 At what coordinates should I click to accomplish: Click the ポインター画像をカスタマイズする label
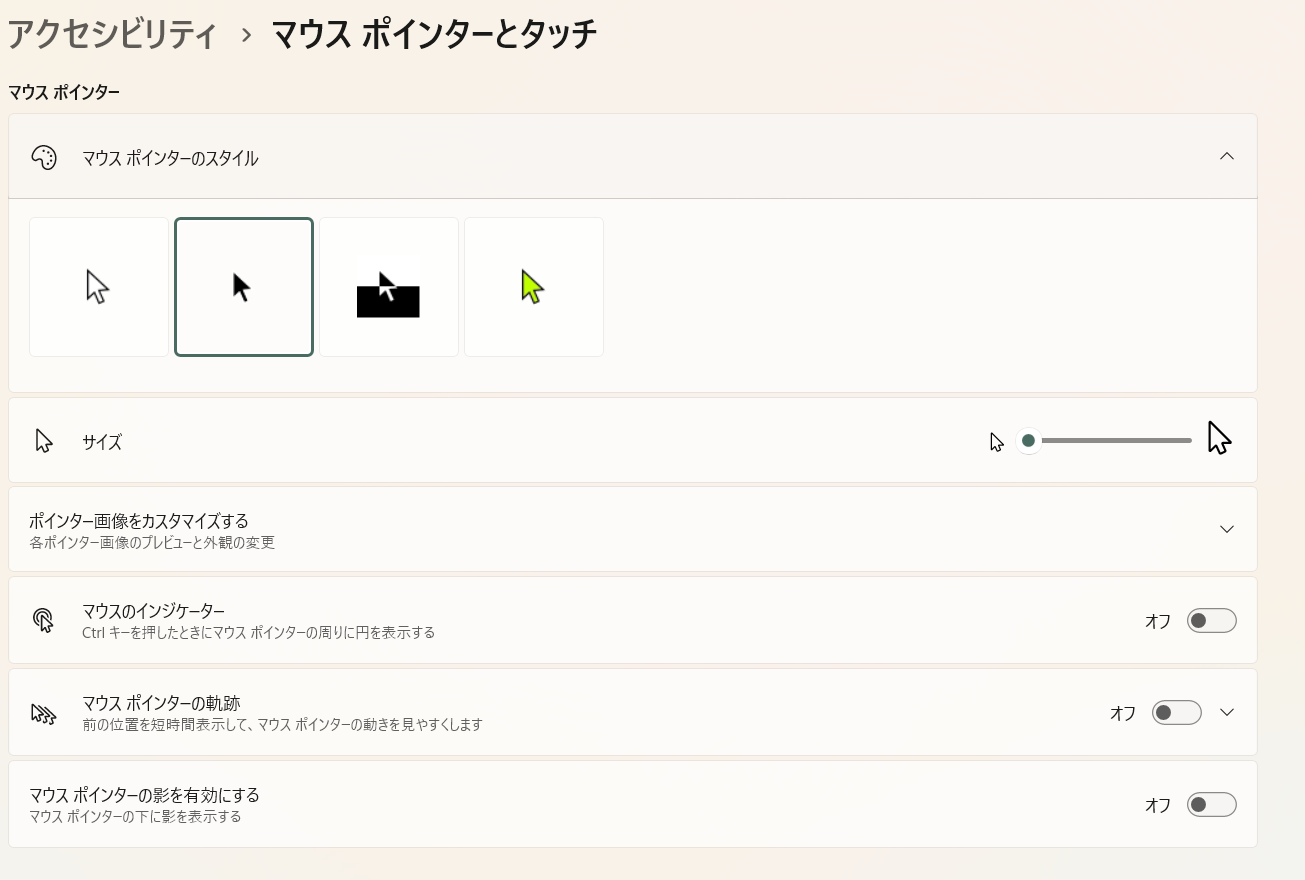(139, 521)
